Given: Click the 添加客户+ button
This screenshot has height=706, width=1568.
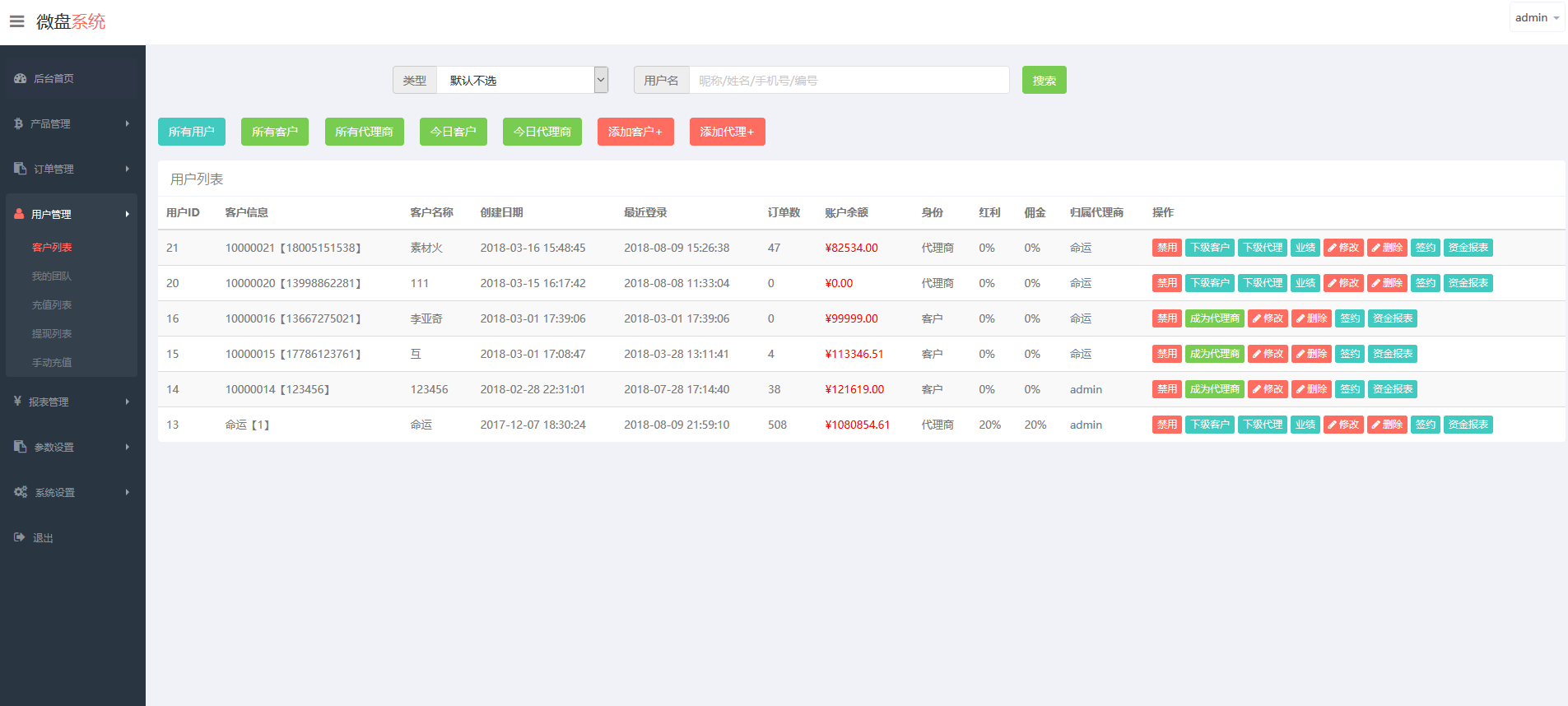Looking at the screenshot, I should (x=635, y=132).
